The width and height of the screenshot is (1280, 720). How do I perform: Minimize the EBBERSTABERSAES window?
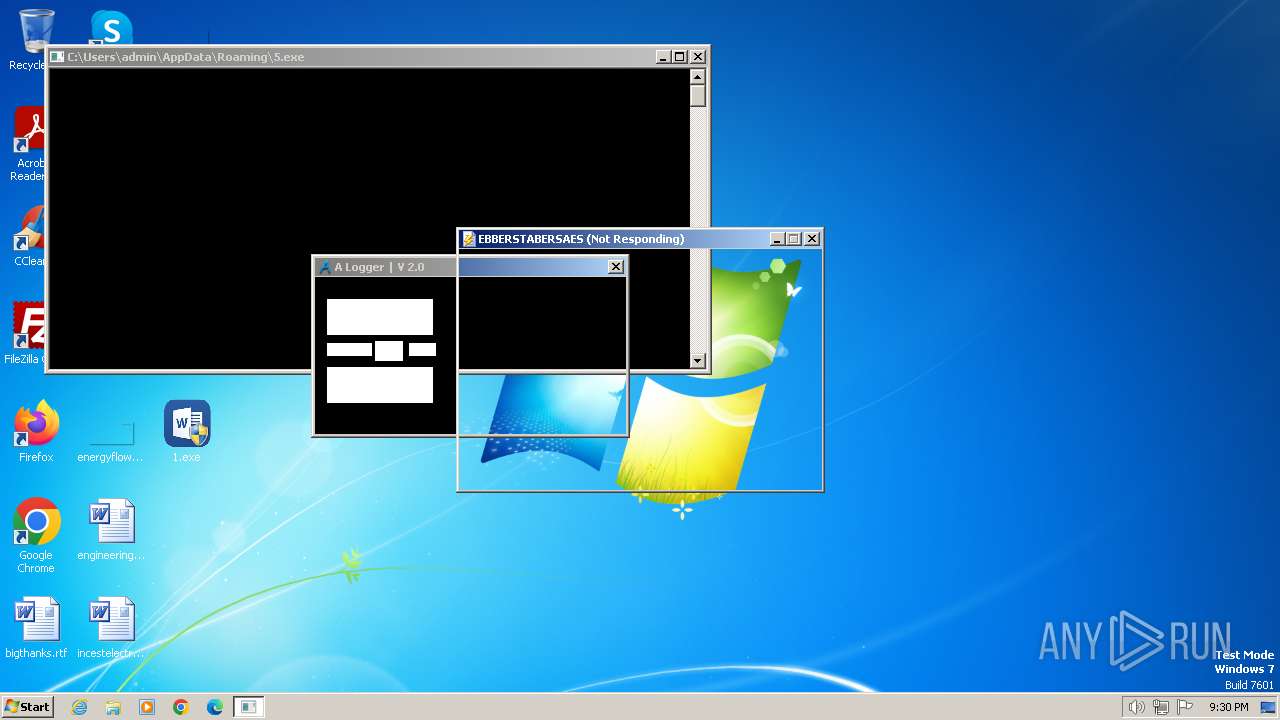[777, 239]
